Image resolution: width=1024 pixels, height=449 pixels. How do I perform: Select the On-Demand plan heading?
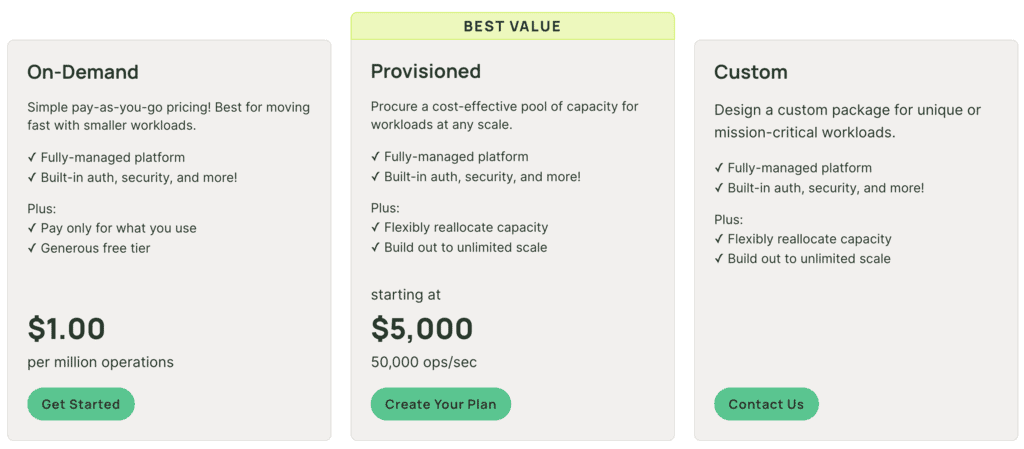point(83,72)
